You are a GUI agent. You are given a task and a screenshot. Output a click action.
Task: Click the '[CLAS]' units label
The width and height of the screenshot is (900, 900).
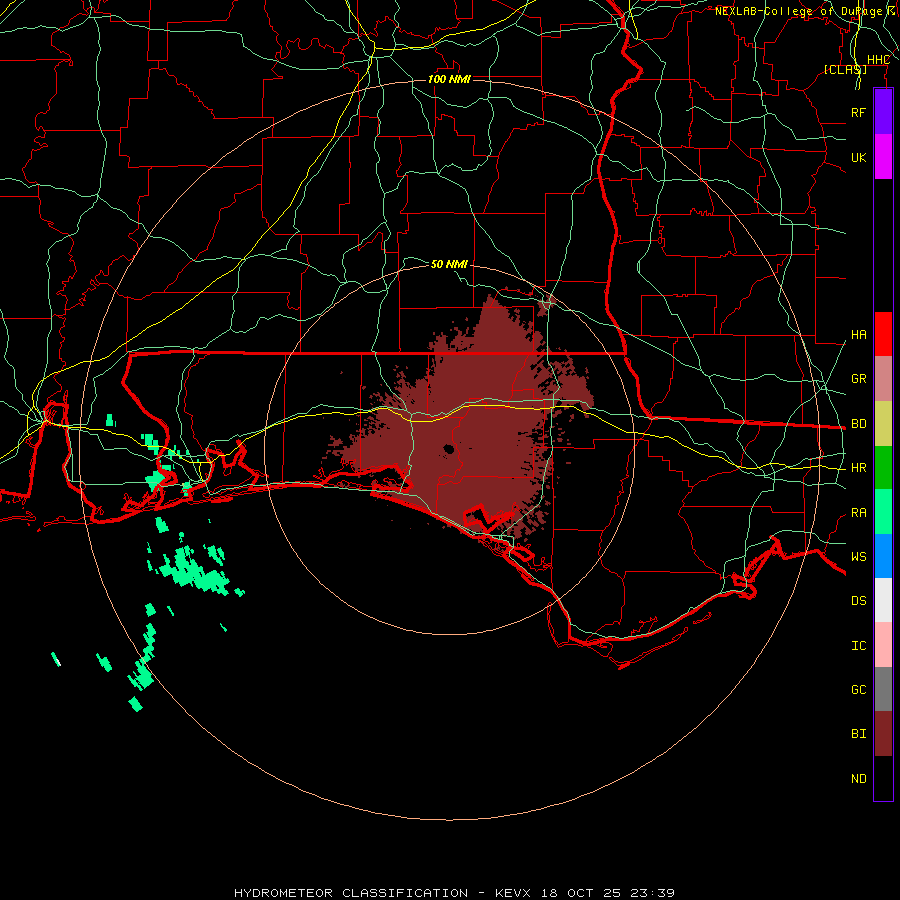[845, 69]
